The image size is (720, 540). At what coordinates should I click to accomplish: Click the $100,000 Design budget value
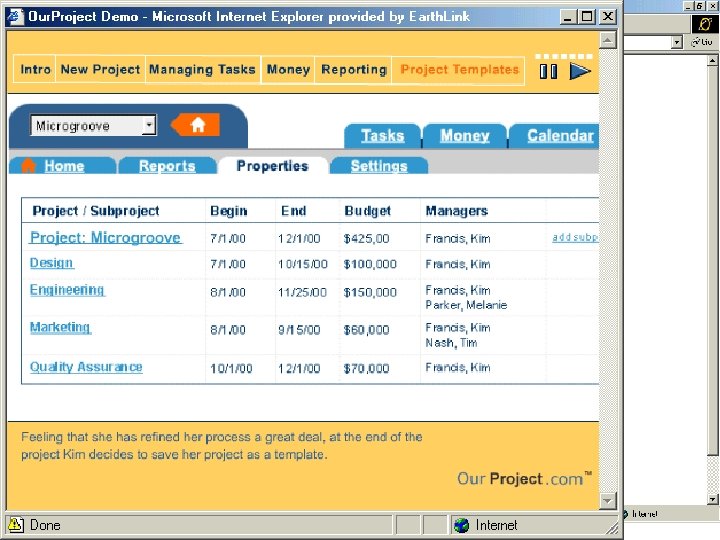pos(370,264)
